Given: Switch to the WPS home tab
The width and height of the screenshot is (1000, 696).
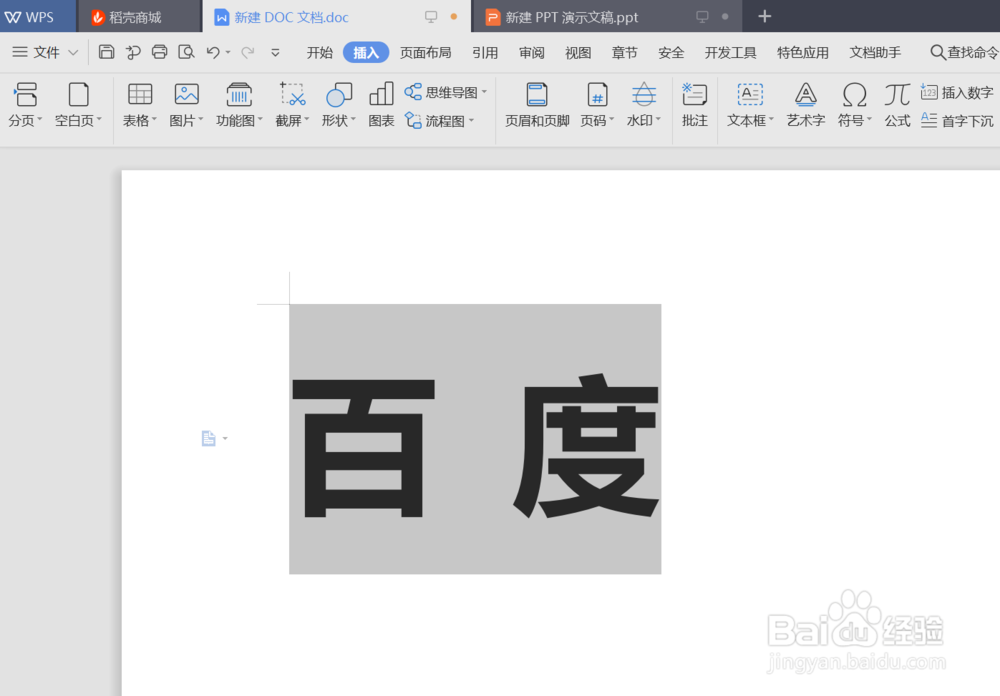Looking at the screenshot, I should 38,17.
